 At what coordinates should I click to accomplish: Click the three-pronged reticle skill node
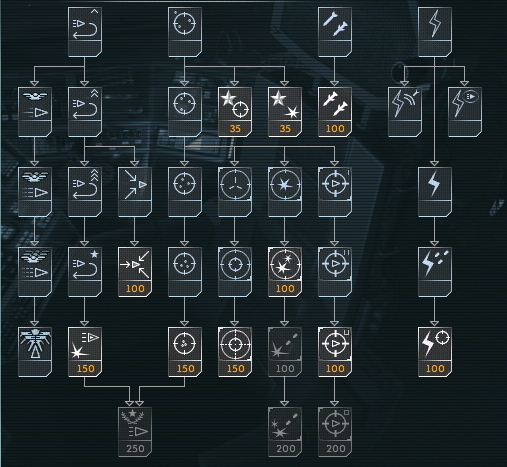235,192
